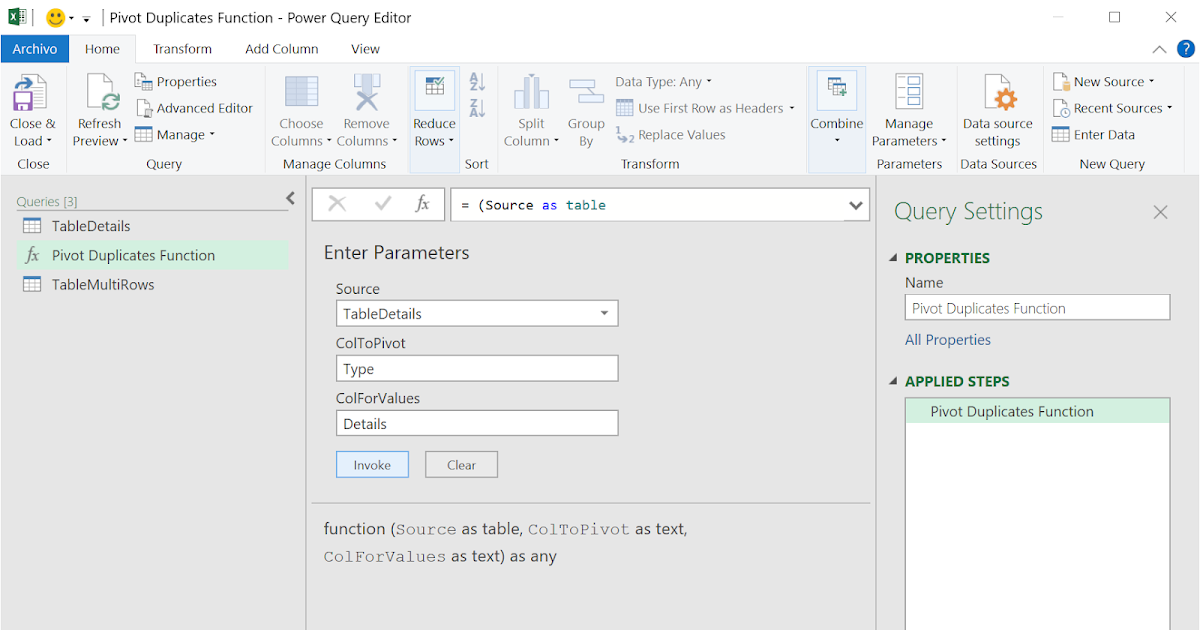Click the Invoke button

pos(372,464)
